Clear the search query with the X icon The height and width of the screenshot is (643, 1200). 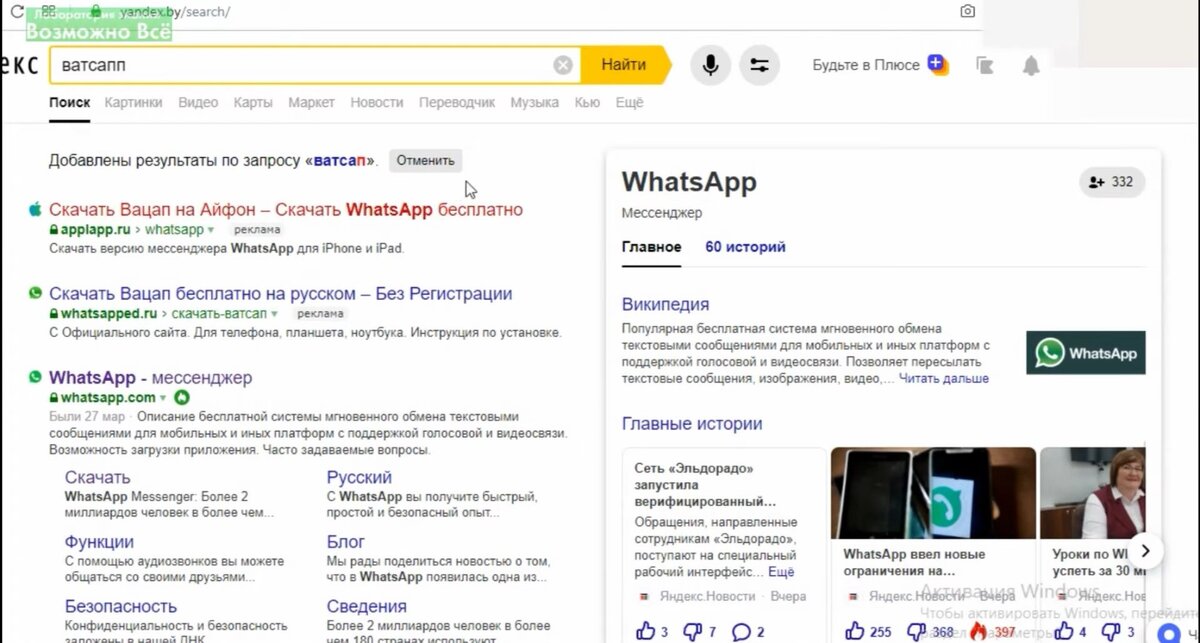point(563,65)
